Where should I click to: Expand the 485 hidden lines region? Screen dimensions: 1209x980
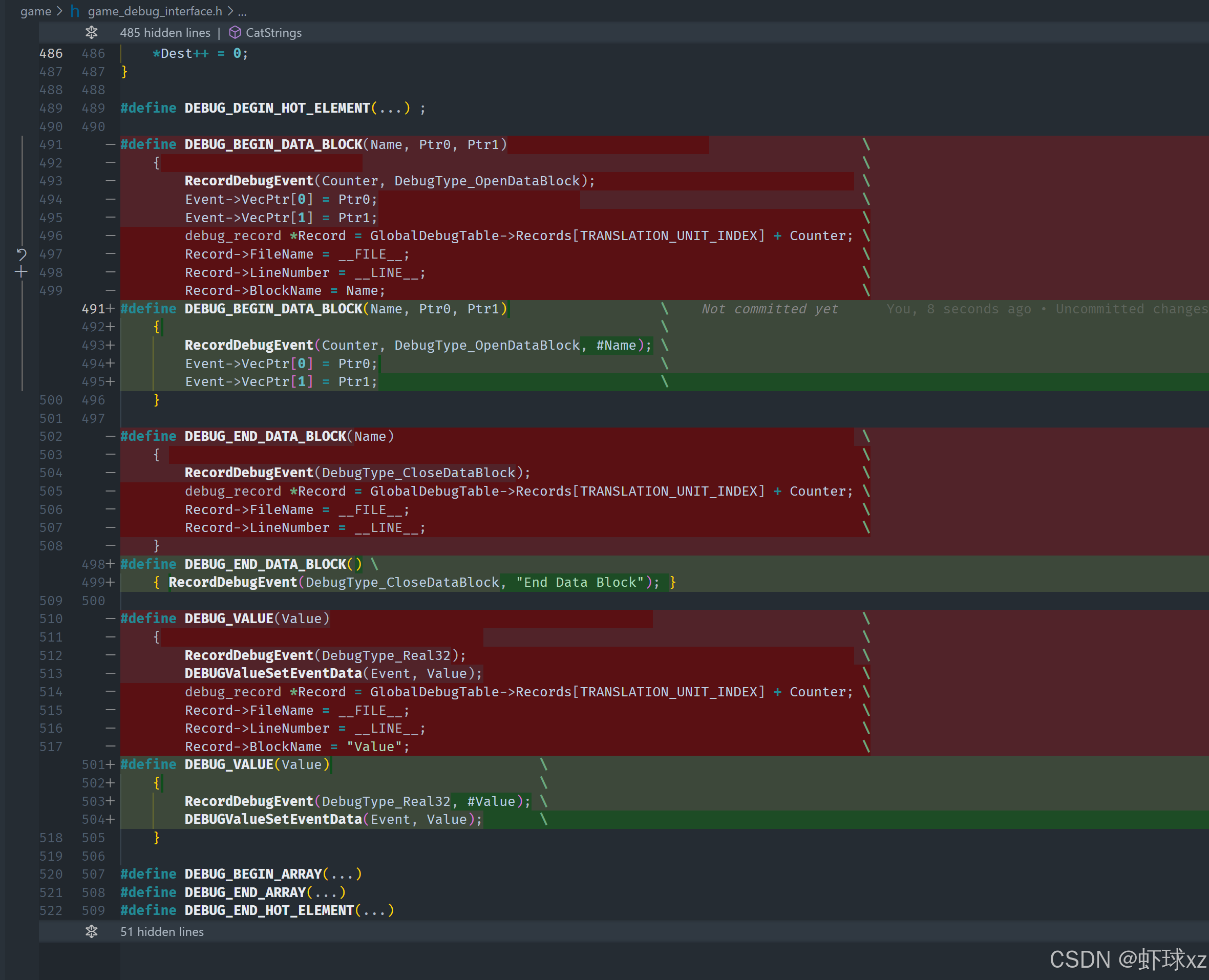pos(165,33)
